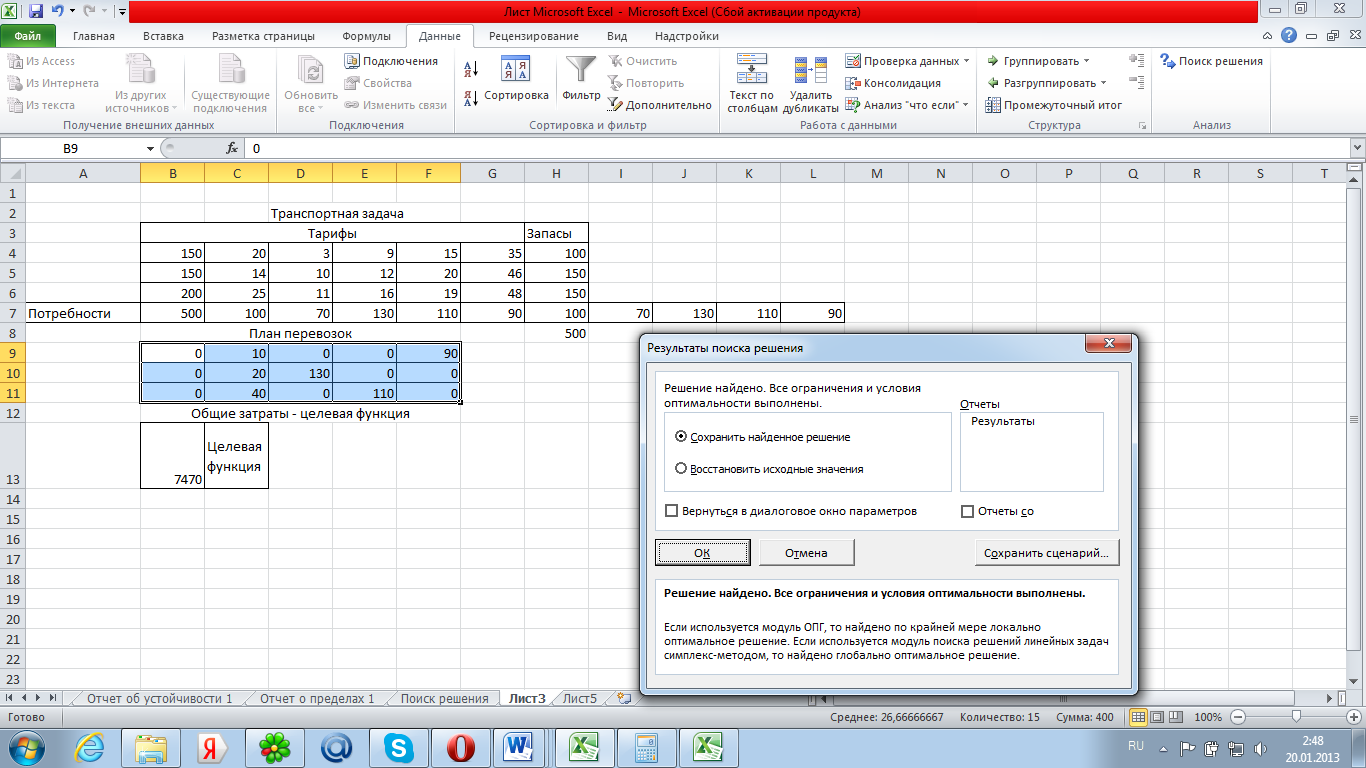Switch to Normal view in status bar
The width and height of the screenshot is (1366, 768).
click(x=1138, y=717)
